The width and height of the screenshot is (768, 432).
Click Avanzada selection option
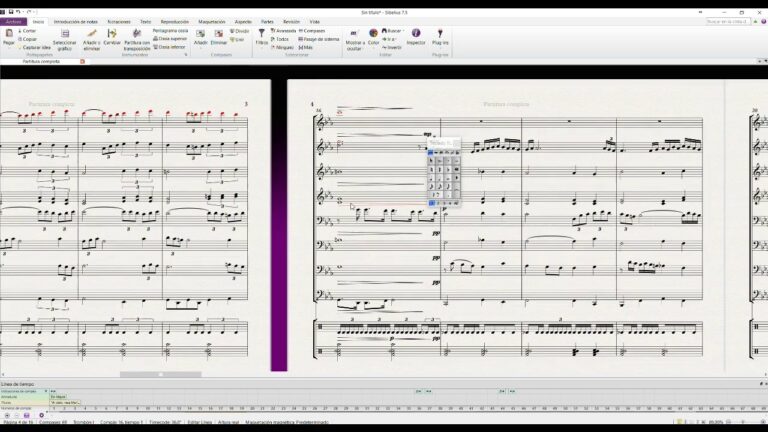[283, 31]
